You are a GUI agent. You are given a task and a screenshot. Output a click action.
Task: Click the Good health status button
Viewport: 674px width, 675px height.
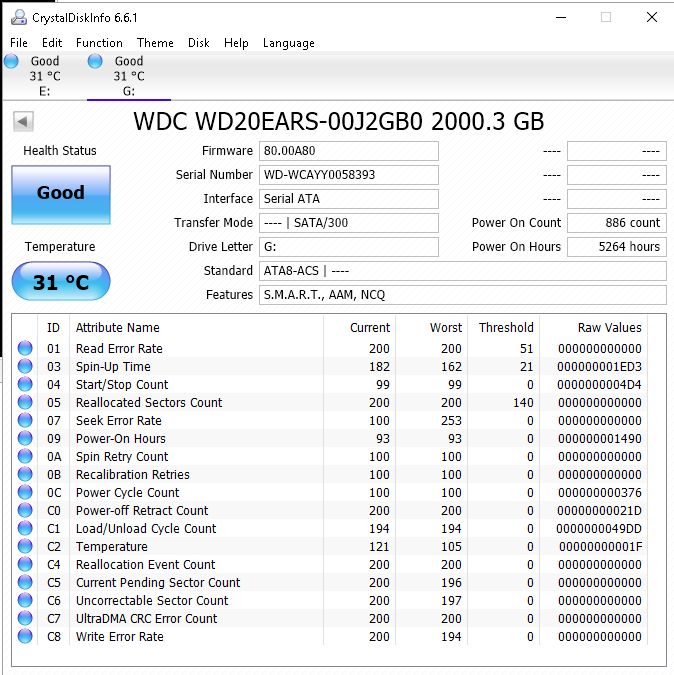click(61, 194)
